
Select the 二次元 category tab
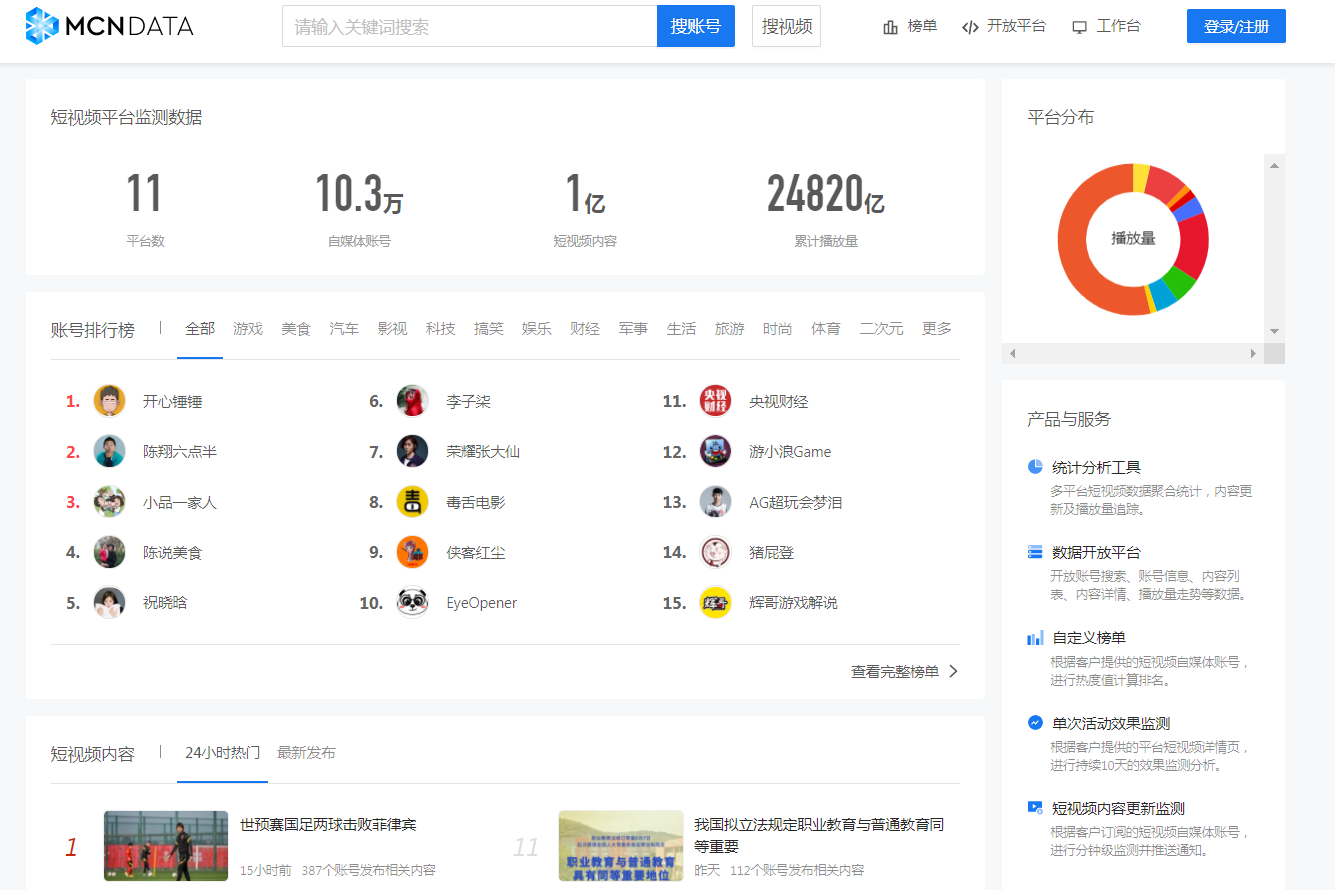pyautogui.click(x=881, y=329)
